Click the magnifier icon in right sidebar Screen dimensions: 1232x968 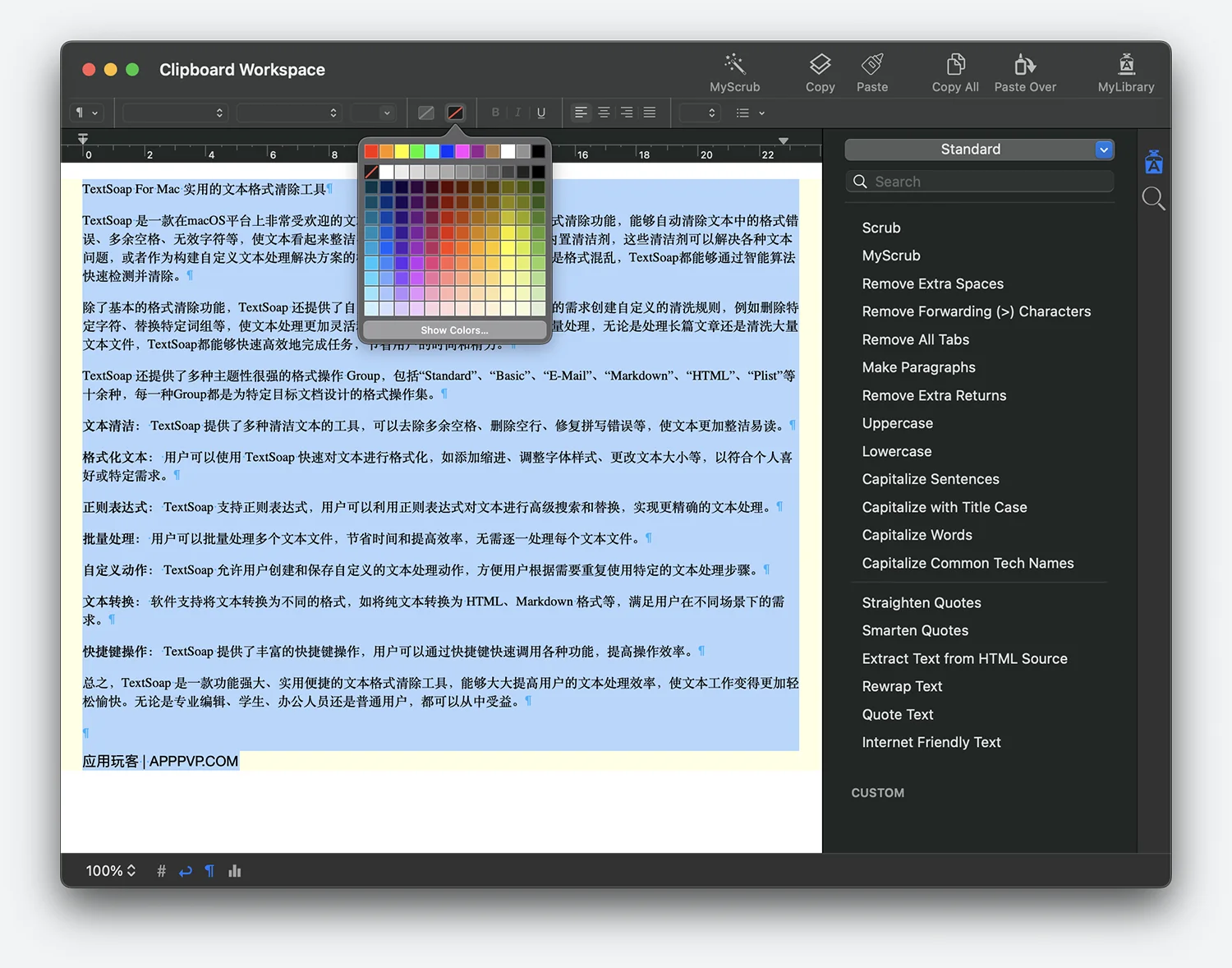1153,198
